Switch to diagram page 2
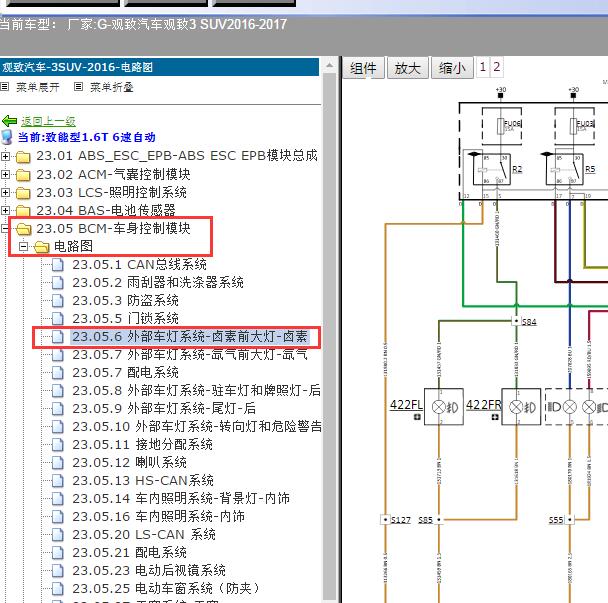Screen dimensions: 608x603 coord(496,67)
